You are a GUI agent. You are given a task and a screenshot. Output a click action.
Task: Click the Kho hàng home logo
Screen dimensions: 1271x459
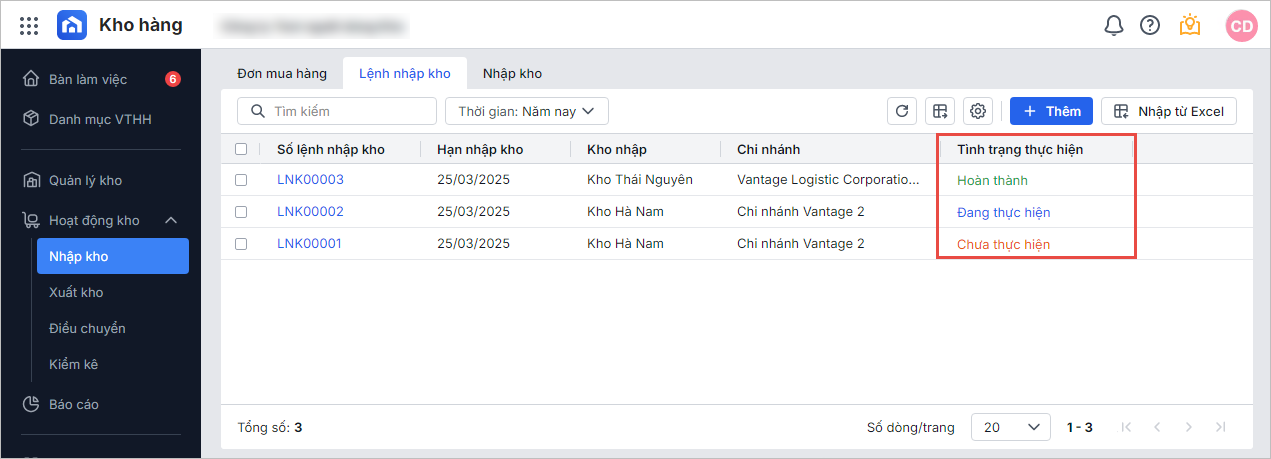[x=72, y=26]
